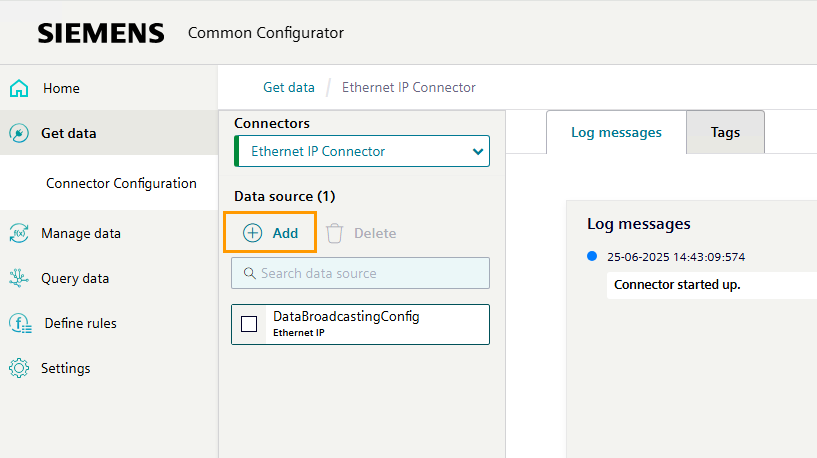Switch to the Tags tab
This screenshot has height=458, width=817.
click(x=725, y=132)
